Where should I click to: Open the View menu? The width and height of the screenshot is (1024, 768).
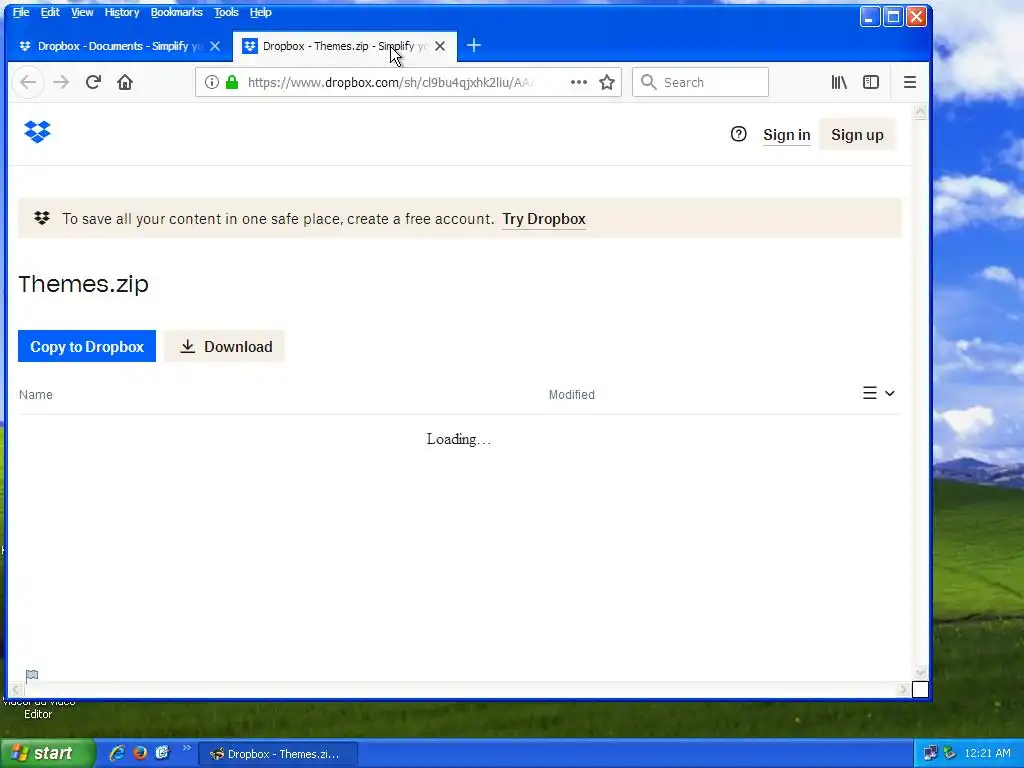(82, 12)
